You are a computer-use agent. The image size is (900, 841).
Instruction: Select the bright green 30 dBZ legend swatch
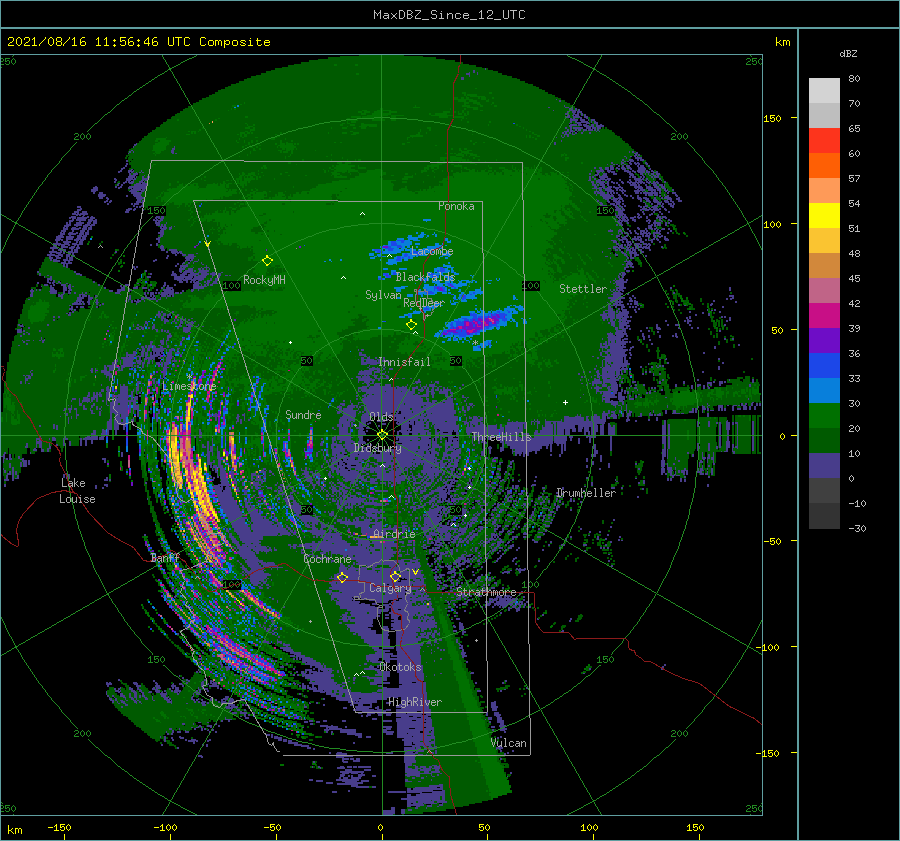pyautogui.click(x=824, y=415)
